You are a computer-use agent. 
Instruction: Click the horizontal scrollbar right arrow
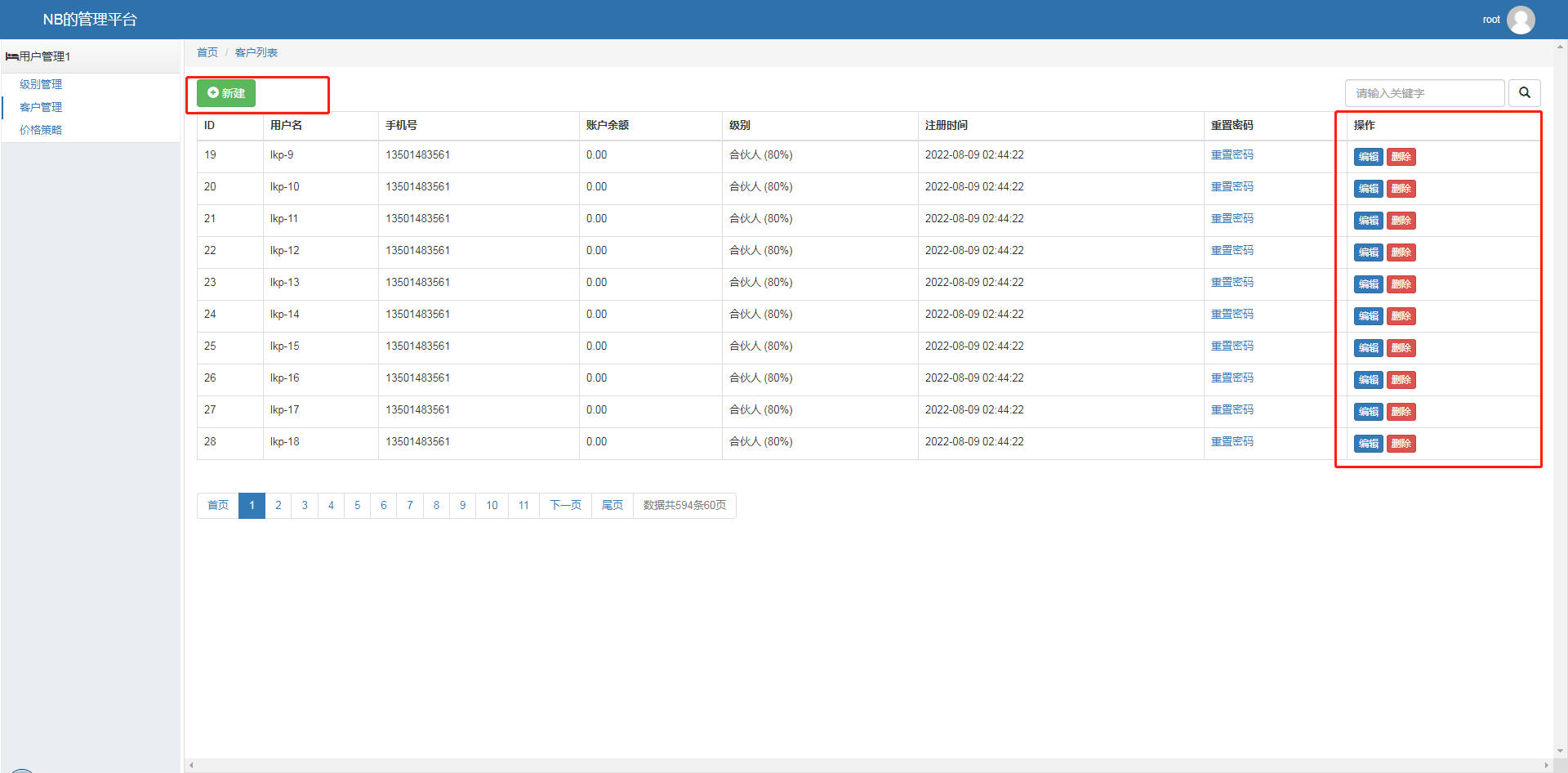tap(1547, 766)
